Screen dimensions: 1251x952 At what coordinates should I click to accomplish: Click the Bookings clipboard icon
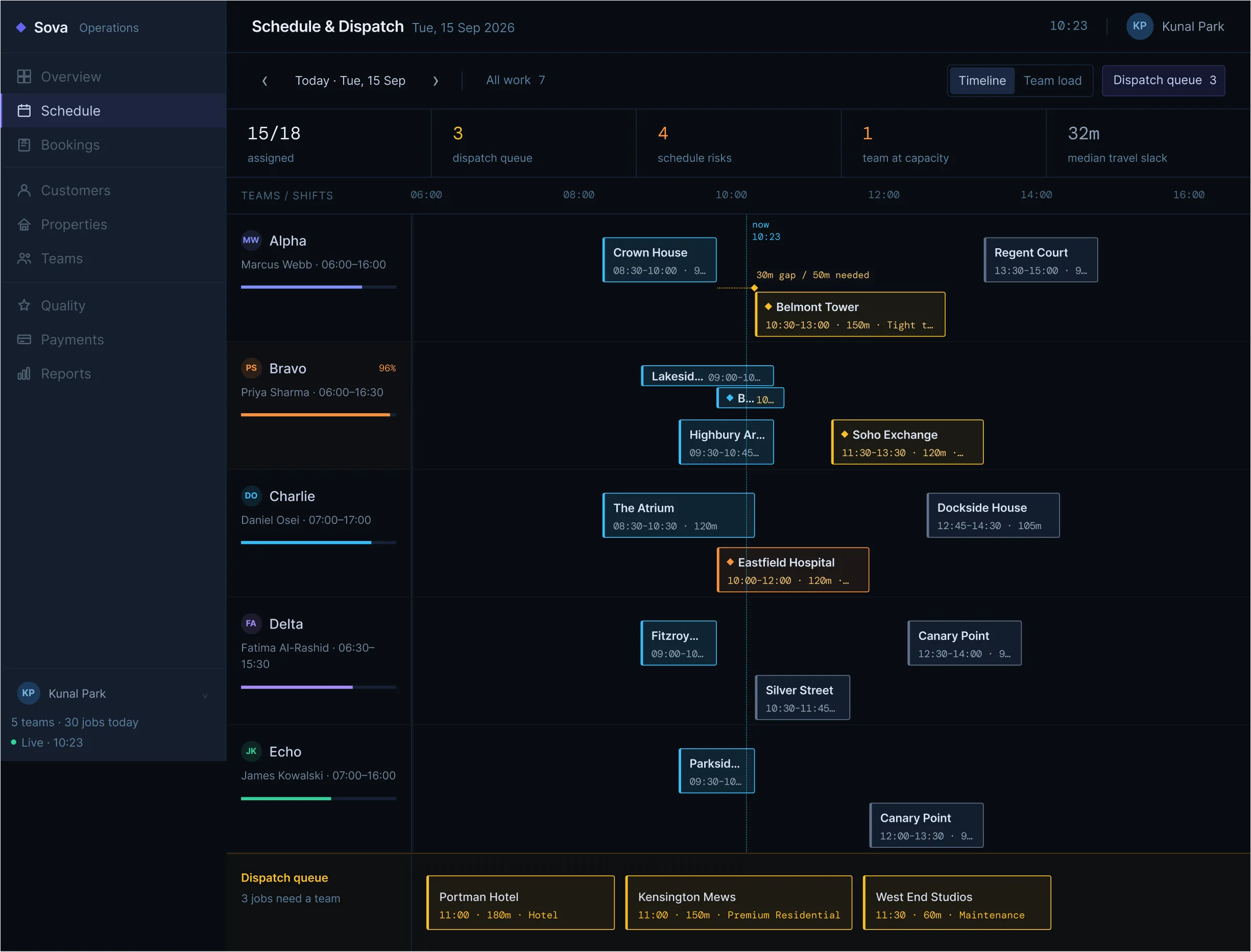coord(24,145)
